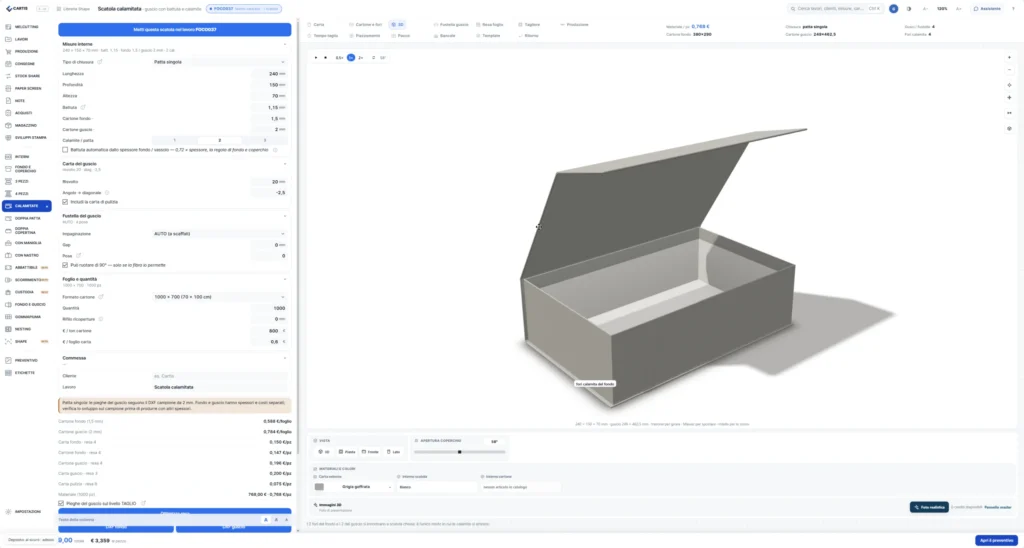Click the Lavoro Scatola calamitata field
This screenshot has height=548, width=1024.
point(219,387)
